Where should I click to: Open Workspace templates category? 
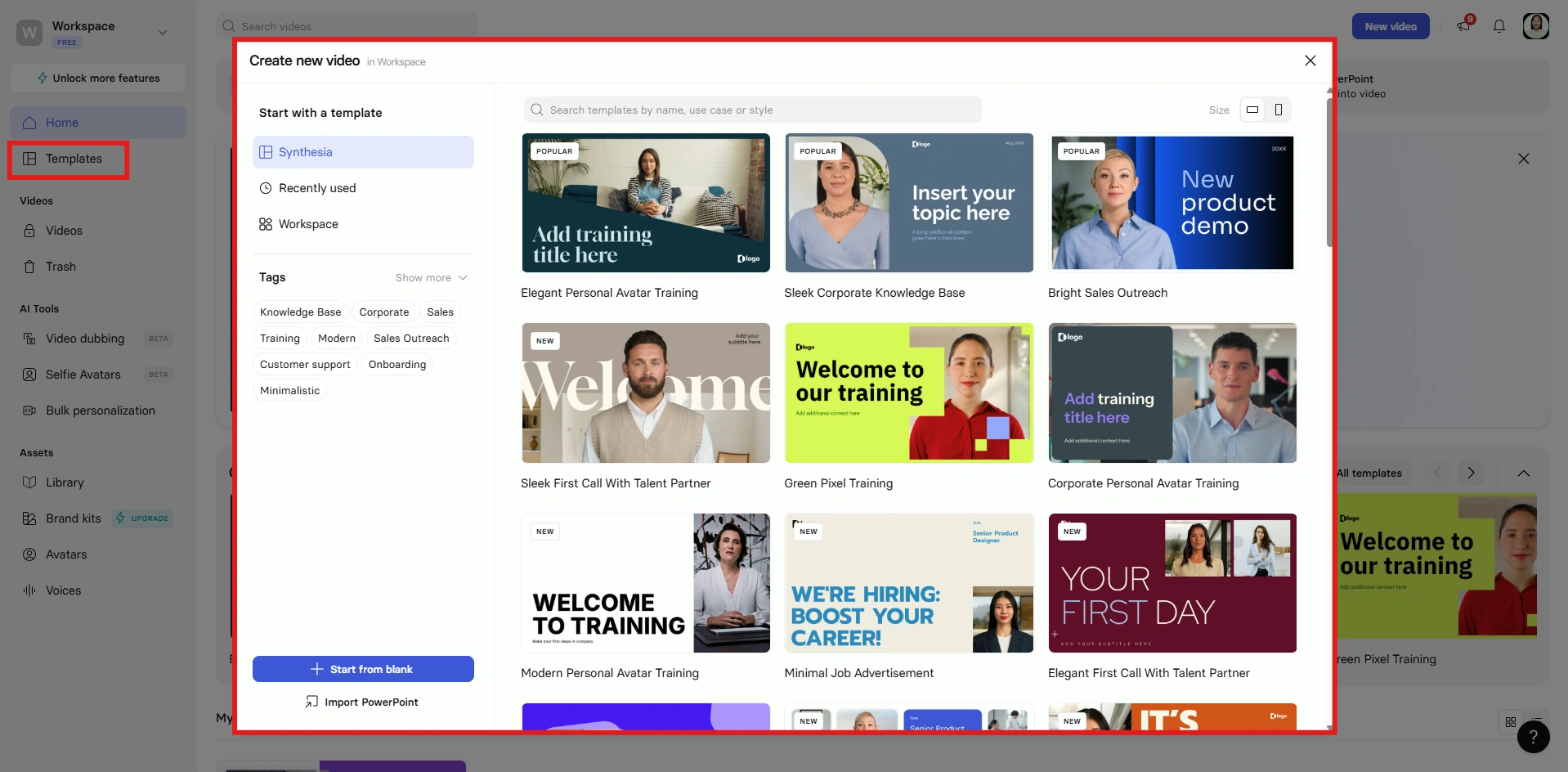tap(363, 224)
